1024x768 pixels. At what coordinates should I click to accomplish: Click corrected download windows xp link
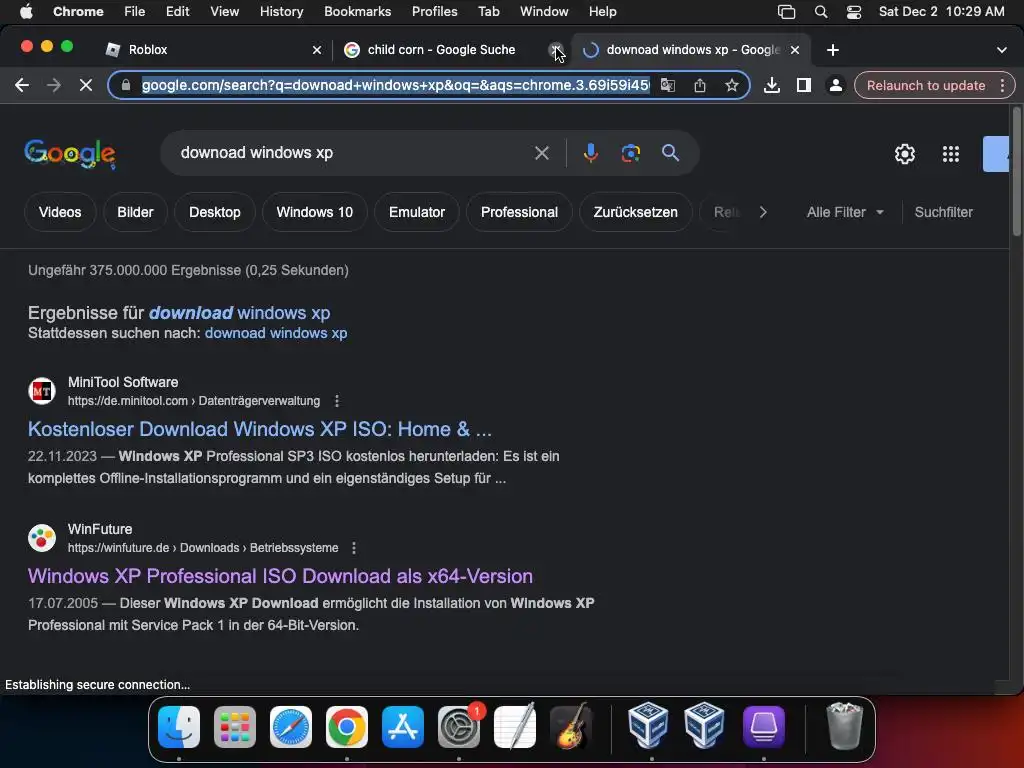click(x=239, y=313)
